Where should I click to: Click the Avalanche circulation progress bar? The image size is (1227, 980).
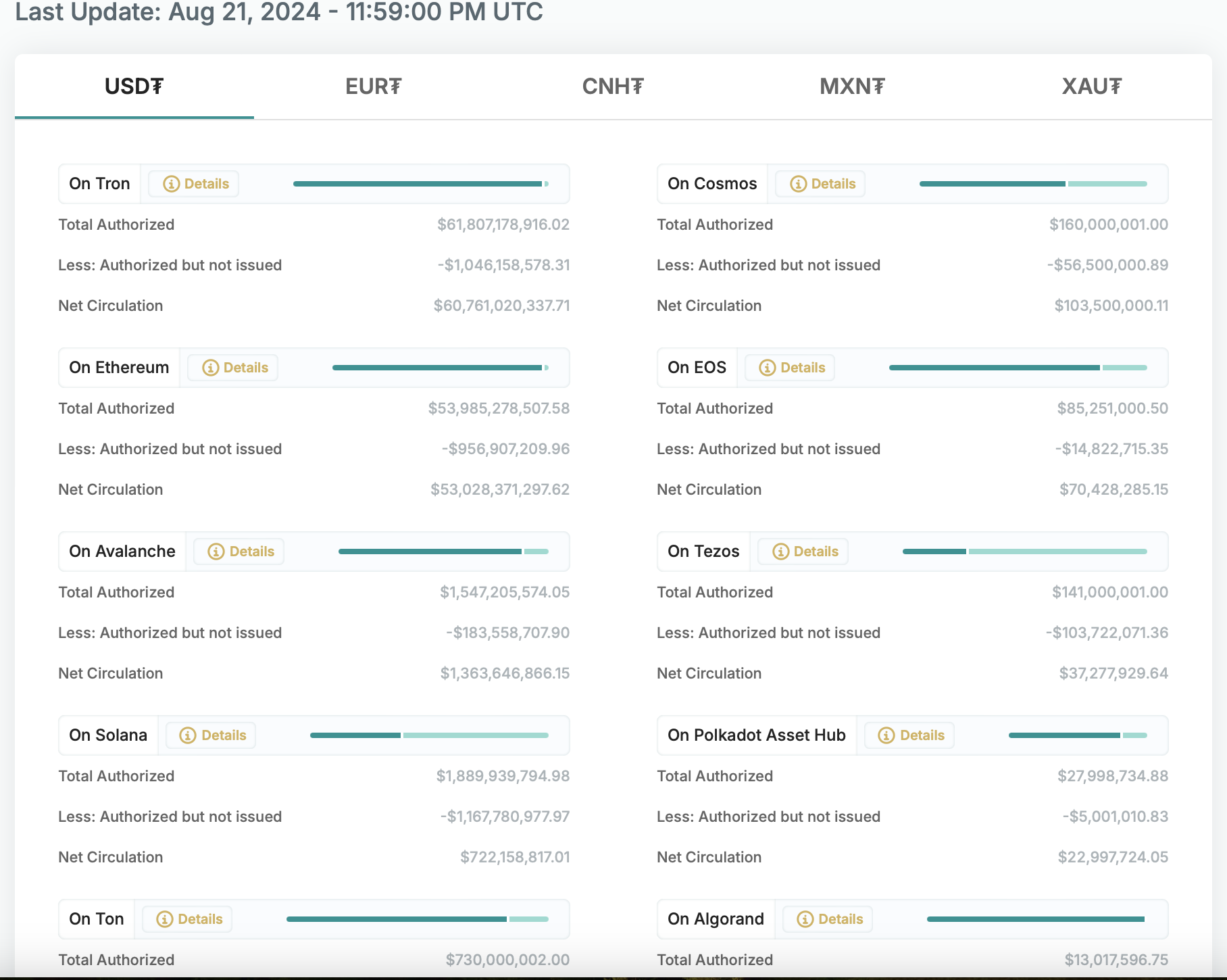pos(443,552)
